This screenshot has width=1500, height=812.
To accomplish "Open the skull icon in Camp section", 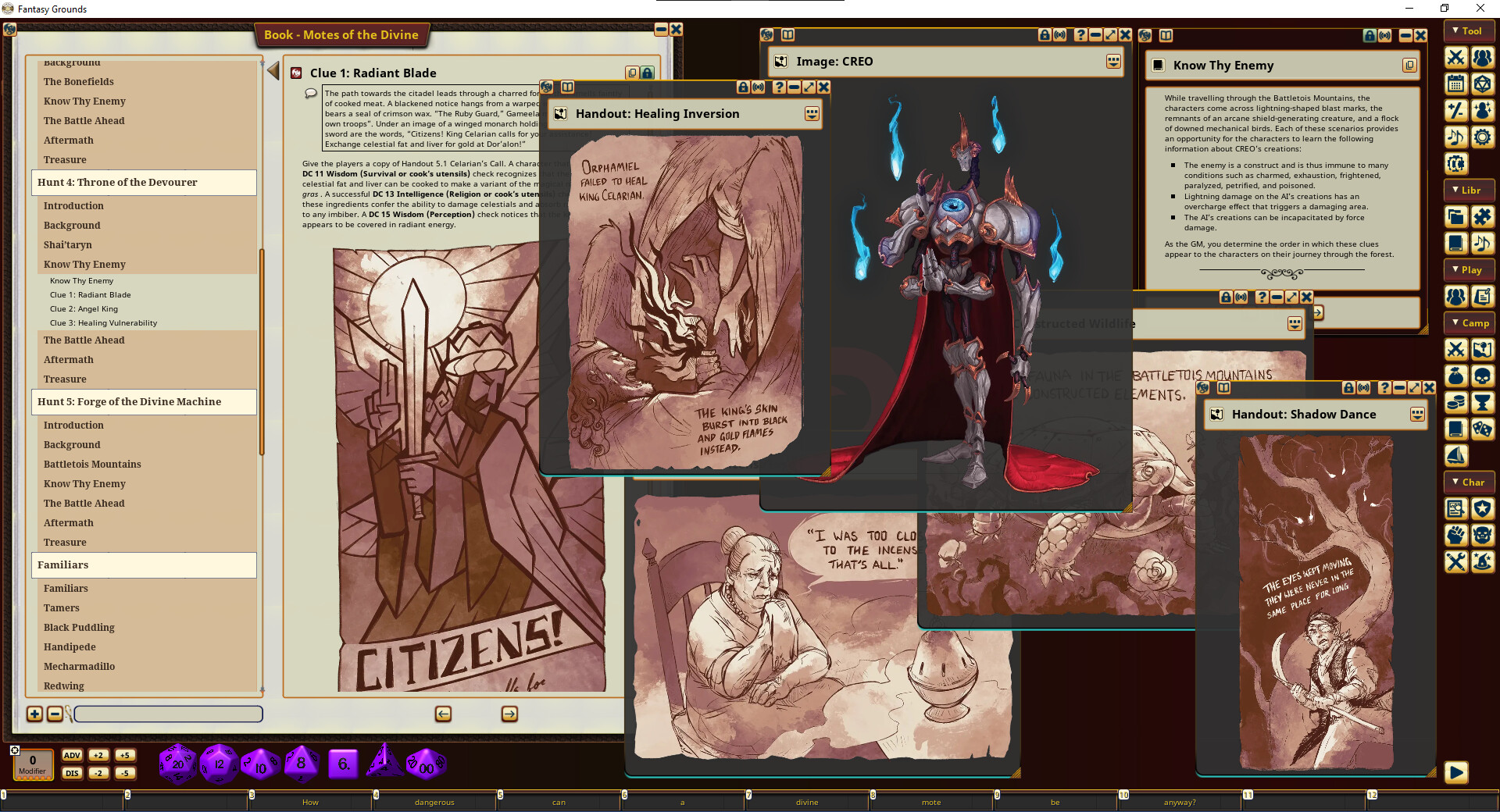I will tap(1482, 376).
